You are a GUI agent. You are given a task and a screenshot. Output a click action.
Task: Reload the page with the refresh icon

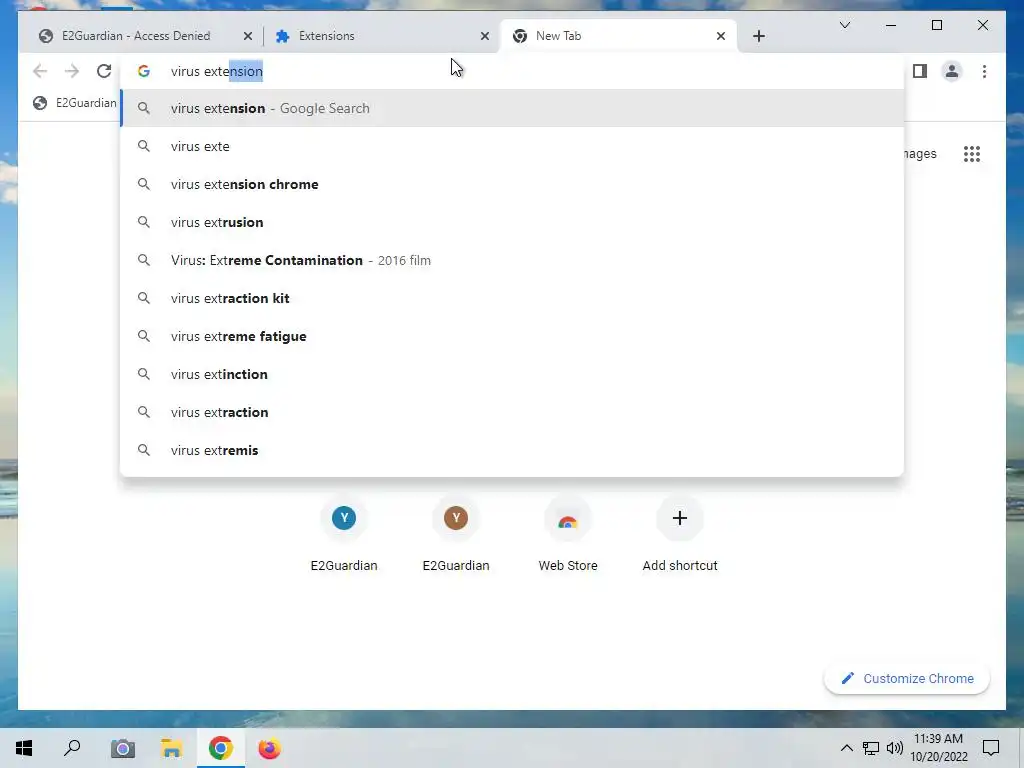tap(104, 71)
